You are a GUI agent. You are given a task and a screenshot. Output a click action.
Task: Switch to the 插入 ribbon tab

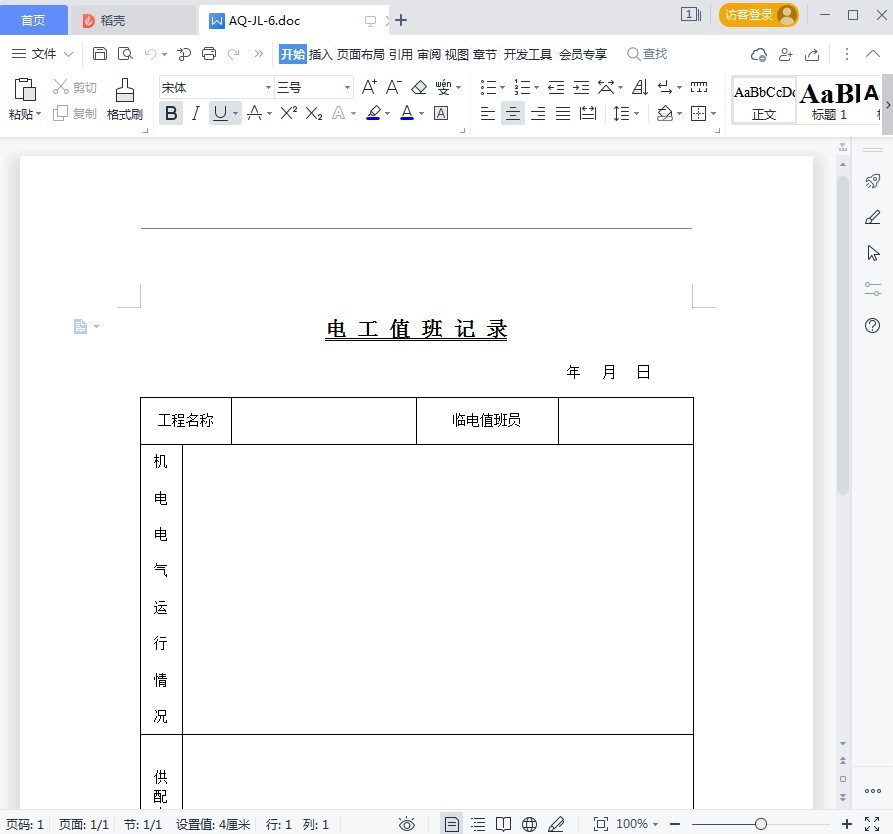pos(320,54)
